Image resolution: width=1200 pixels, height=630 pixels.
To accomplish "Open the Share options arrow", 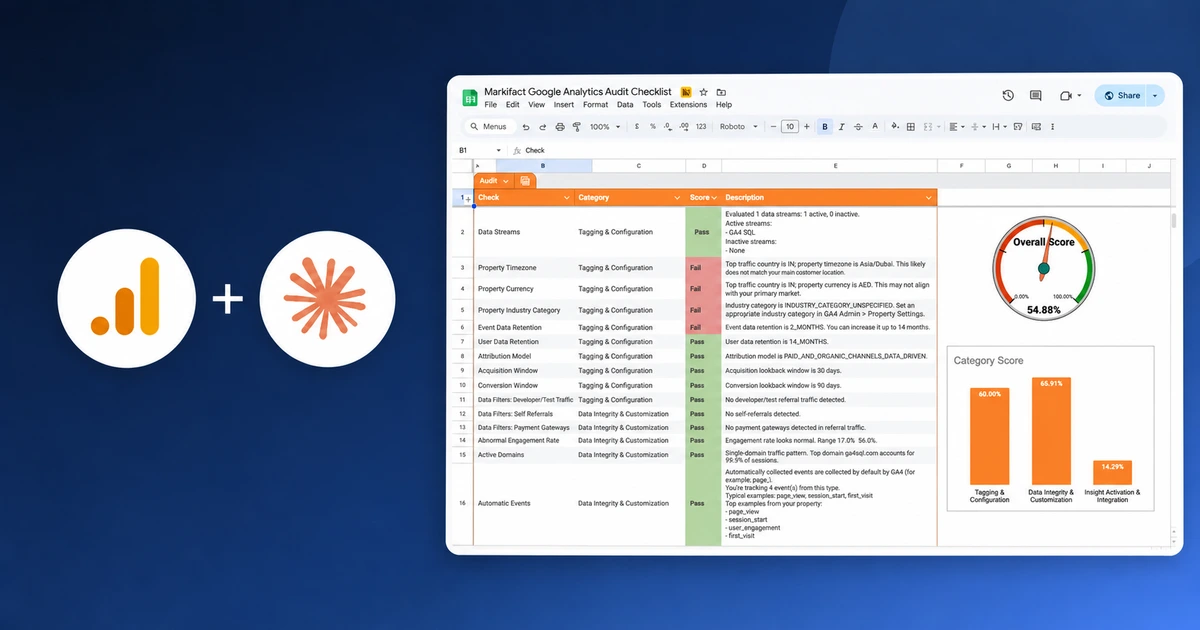I will (1155, 96).
